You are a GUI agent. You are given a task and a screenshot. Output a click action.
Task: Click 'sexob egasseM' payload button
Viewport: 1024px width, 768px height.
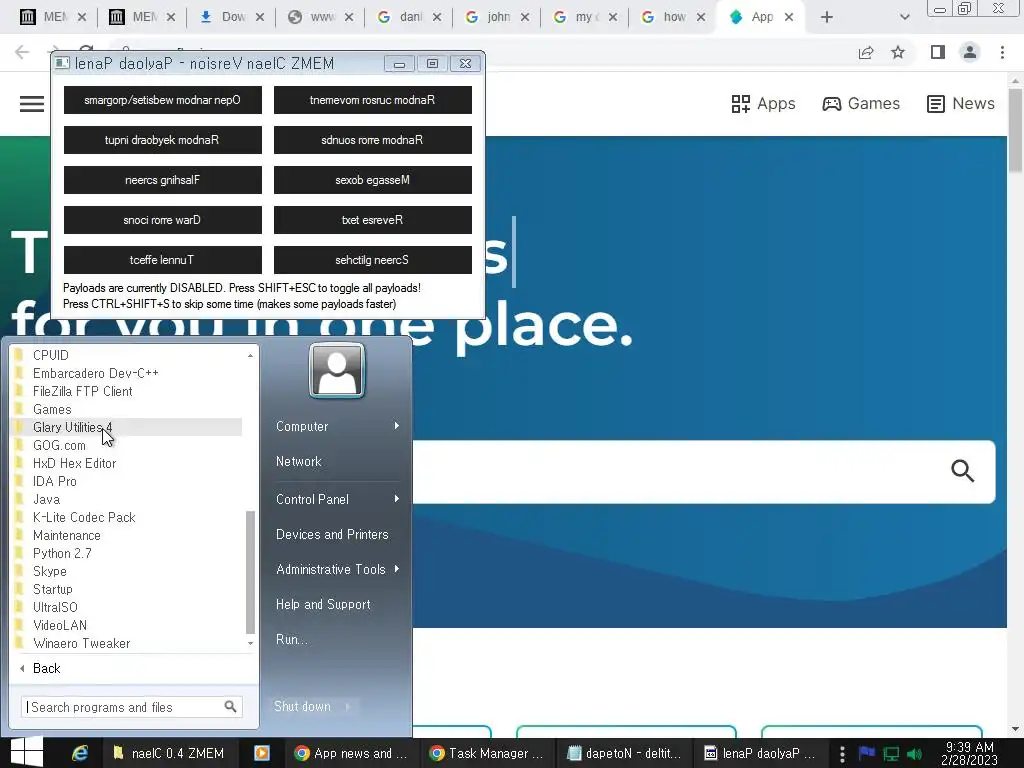tap(372, 180)
